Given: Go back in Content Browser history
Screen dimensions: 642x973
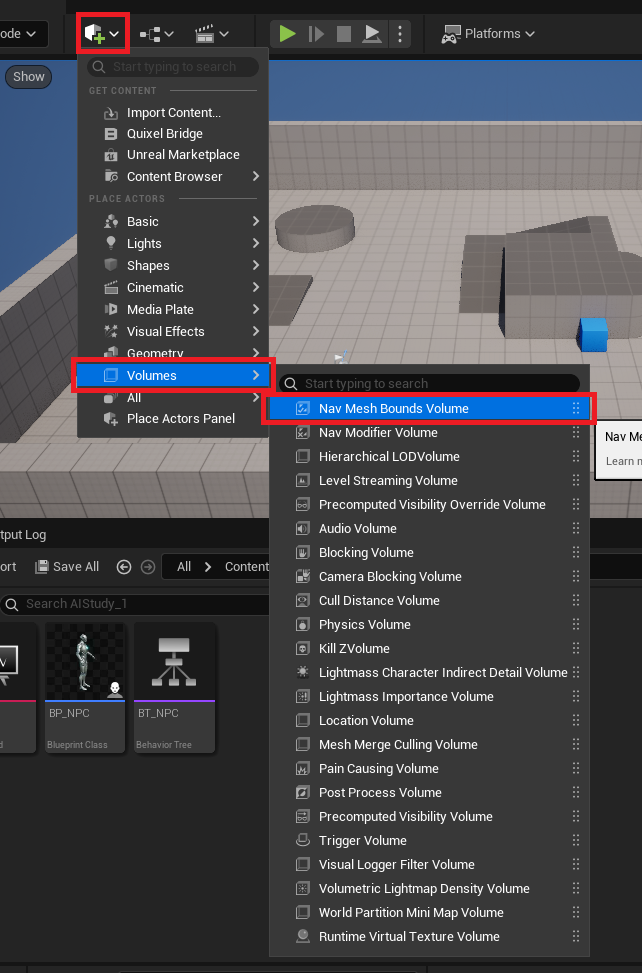Looking at the screenshot, I should (x=124, y=567).
